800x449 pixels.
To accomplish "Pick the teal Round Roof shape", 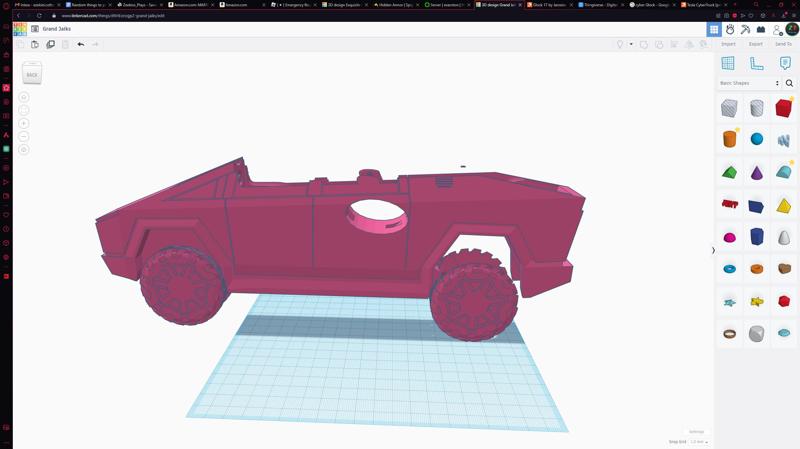I will [784, 172].
